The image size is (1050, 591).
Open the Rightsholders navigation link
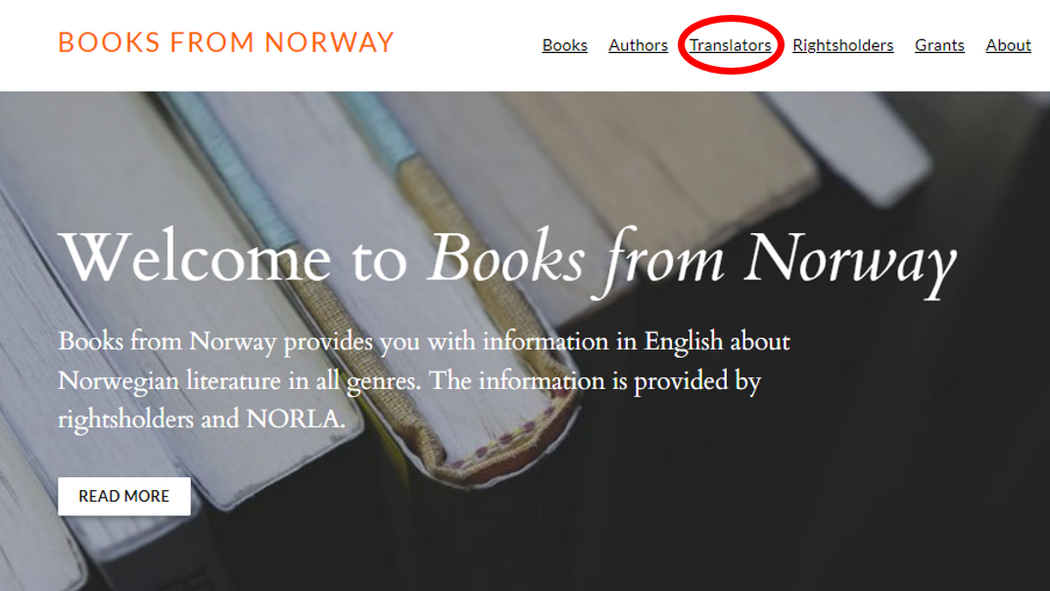842,45
